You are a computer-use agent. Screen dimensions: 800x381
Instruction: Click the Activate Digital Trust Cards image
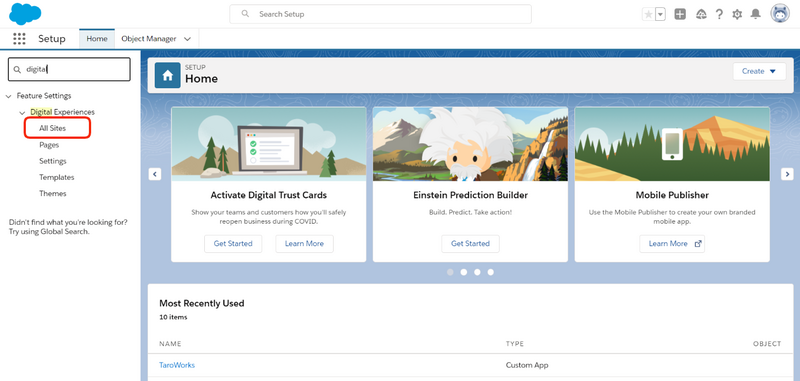(268, 144)
